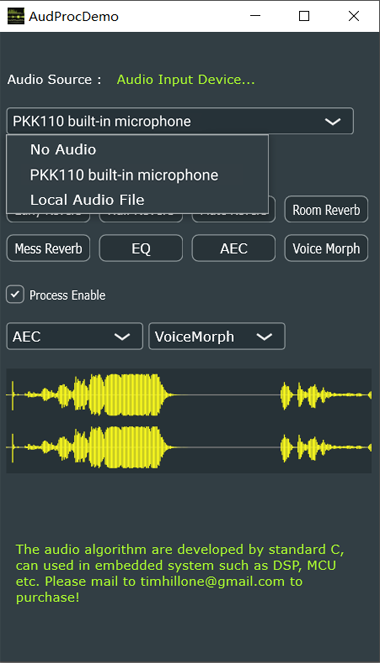Close the AudProcDemo window
The image size is (380, 663).
[354, 16]
